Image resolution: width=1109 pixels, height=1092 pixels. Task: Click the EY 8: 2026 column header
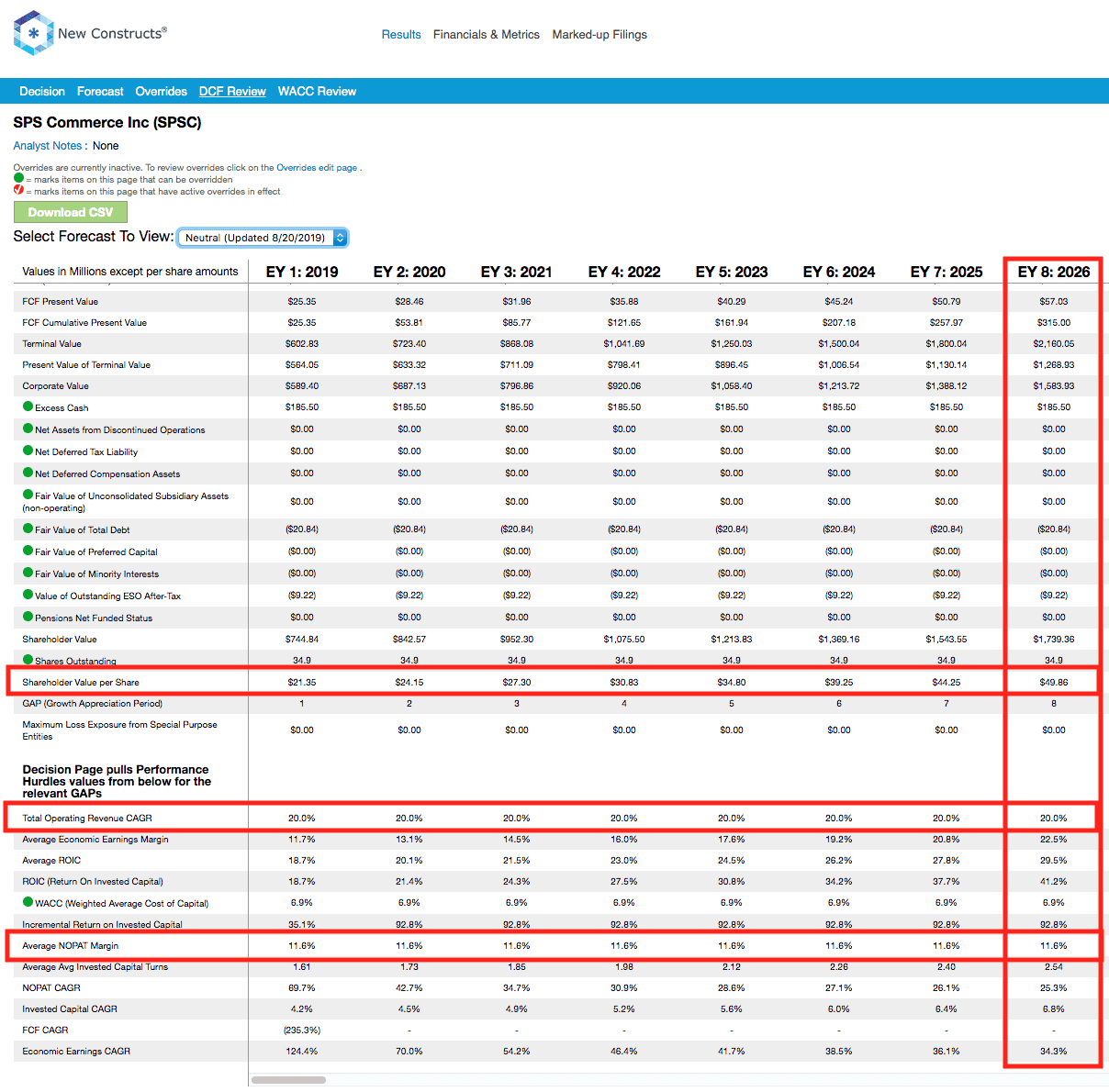[x=1054, y=272]
